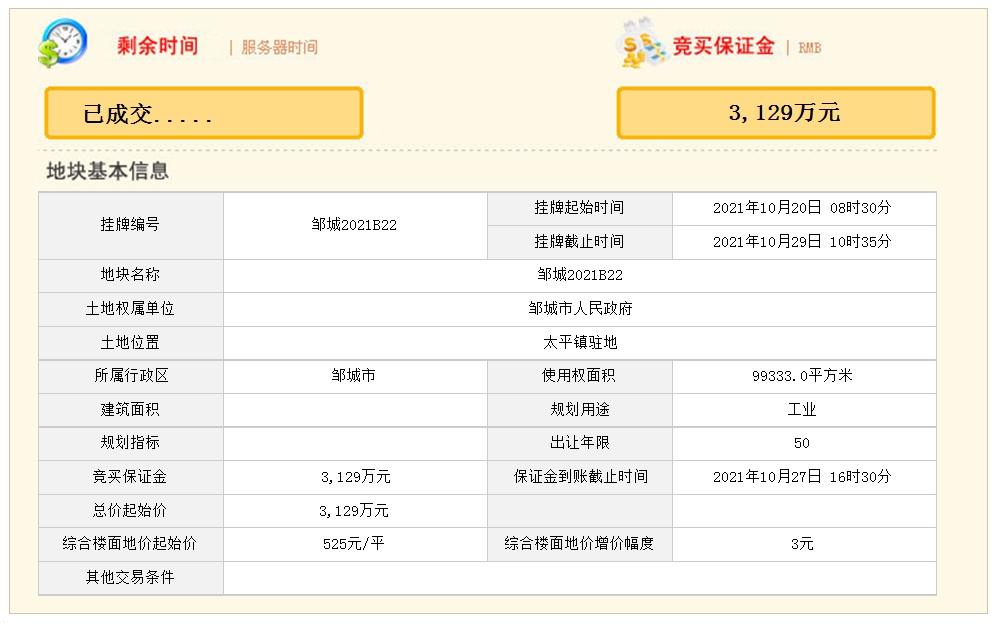Click the 出让年限 label cell
The width and height of the screenshot is (998, 623).
click(x=580, y=444)
